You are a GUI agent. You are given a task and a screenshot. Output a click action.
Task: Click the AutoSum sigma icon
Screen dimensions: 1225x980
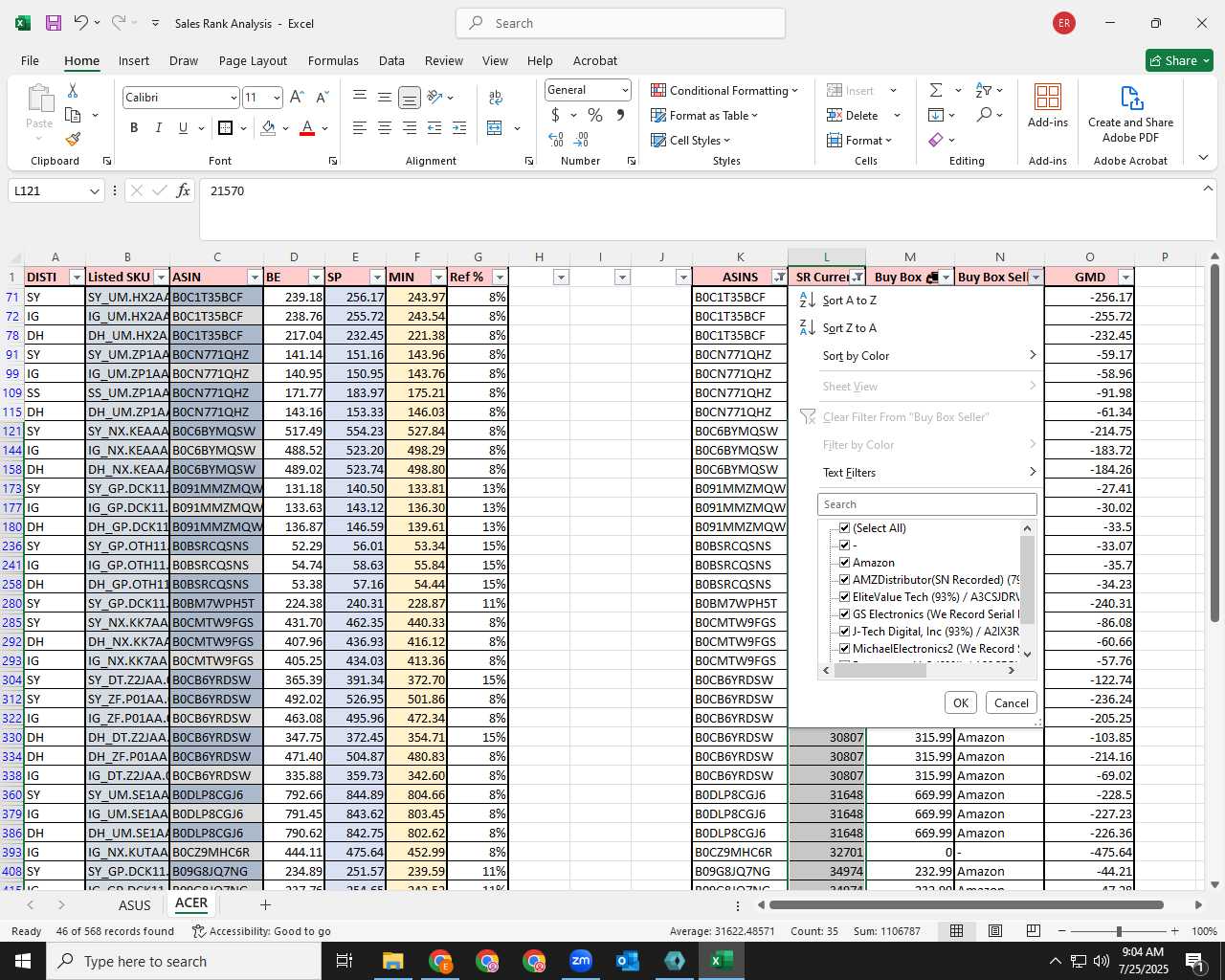936,90
